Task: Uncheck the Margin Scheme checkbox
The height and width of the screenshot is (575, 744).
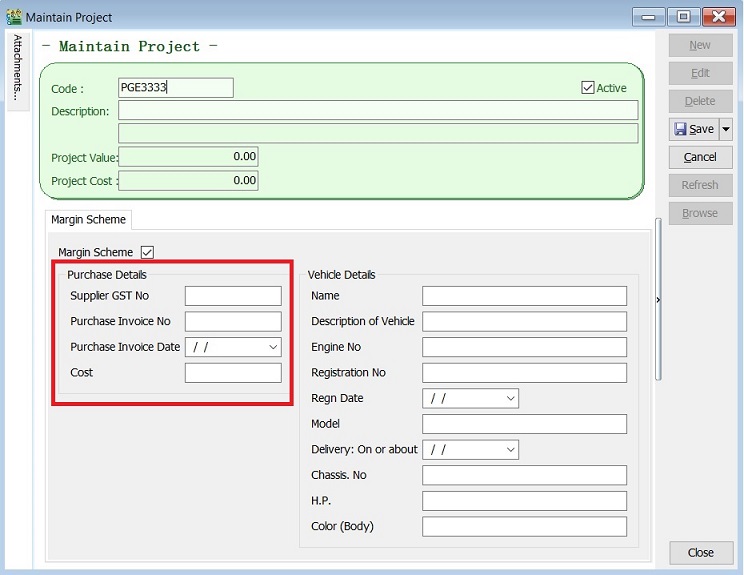Action: pos(148,252)
